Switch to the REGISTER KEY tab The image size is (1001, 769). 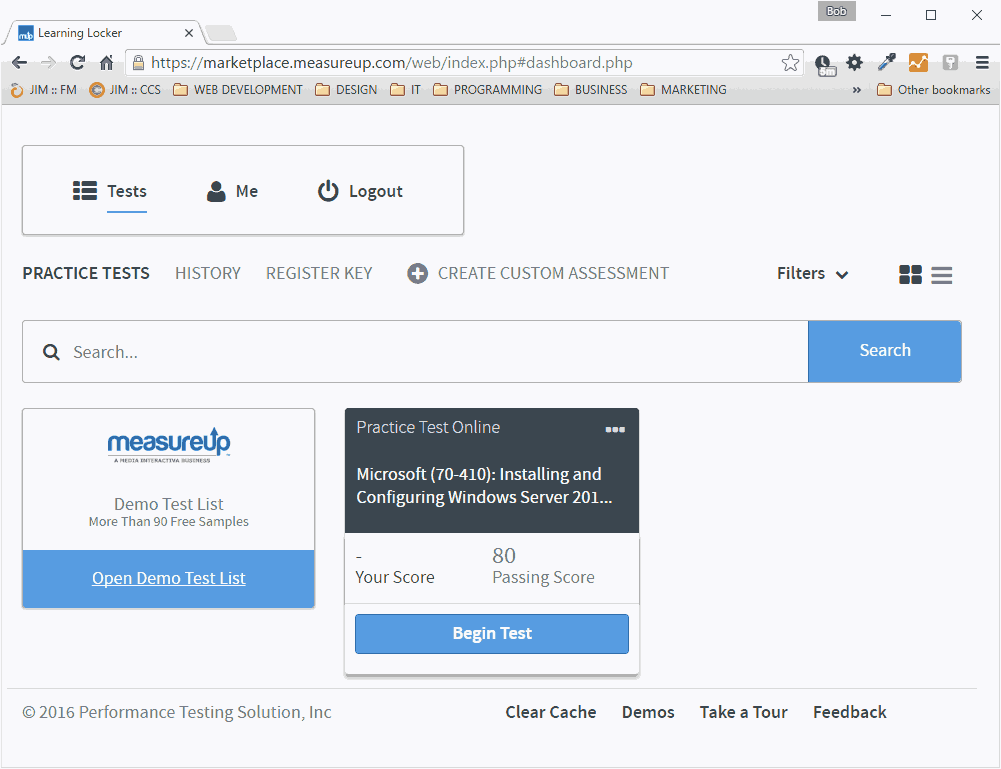click(319, 274)
